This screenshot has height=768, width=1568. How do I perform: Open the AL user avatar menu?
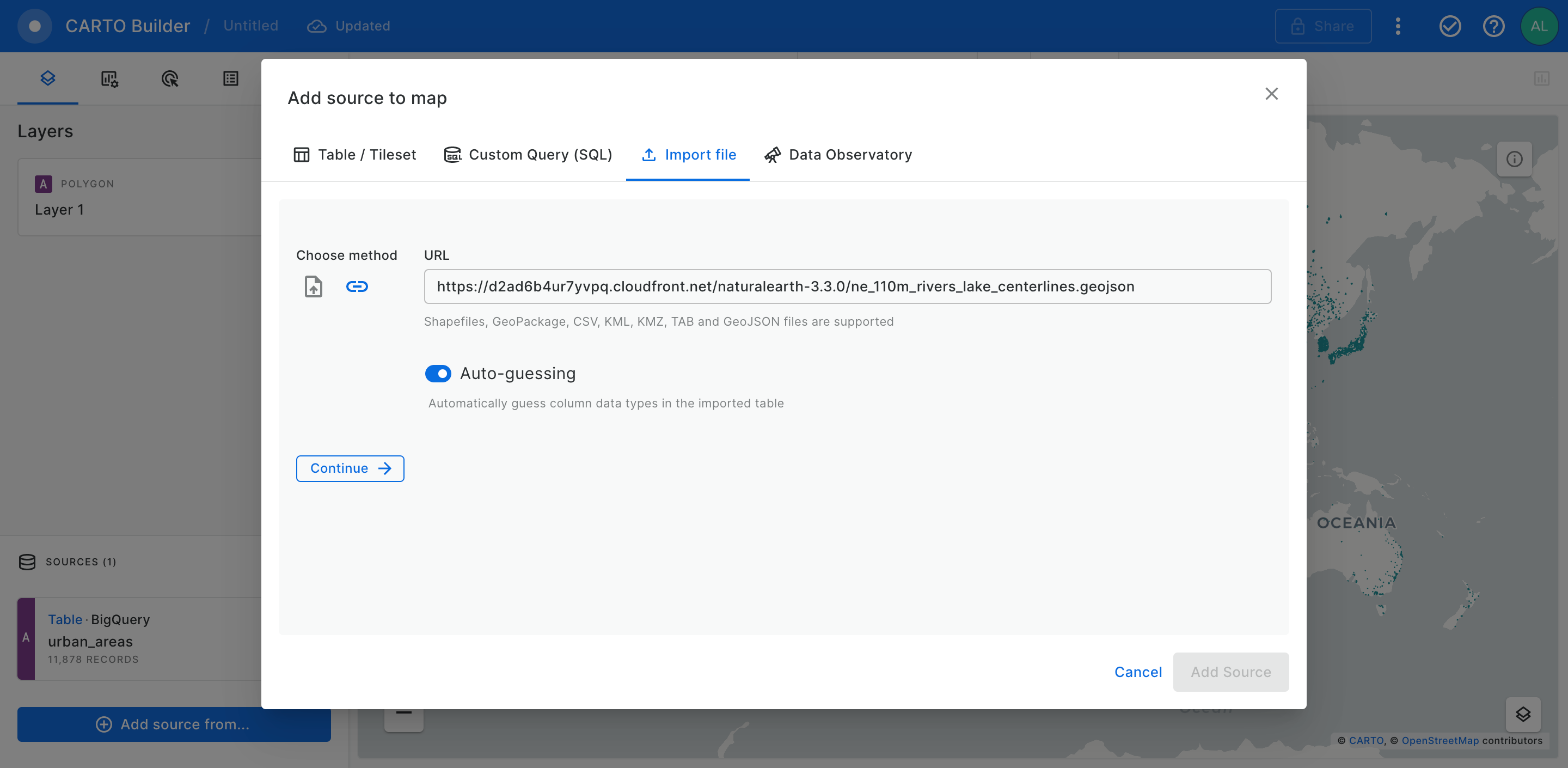1539,26
